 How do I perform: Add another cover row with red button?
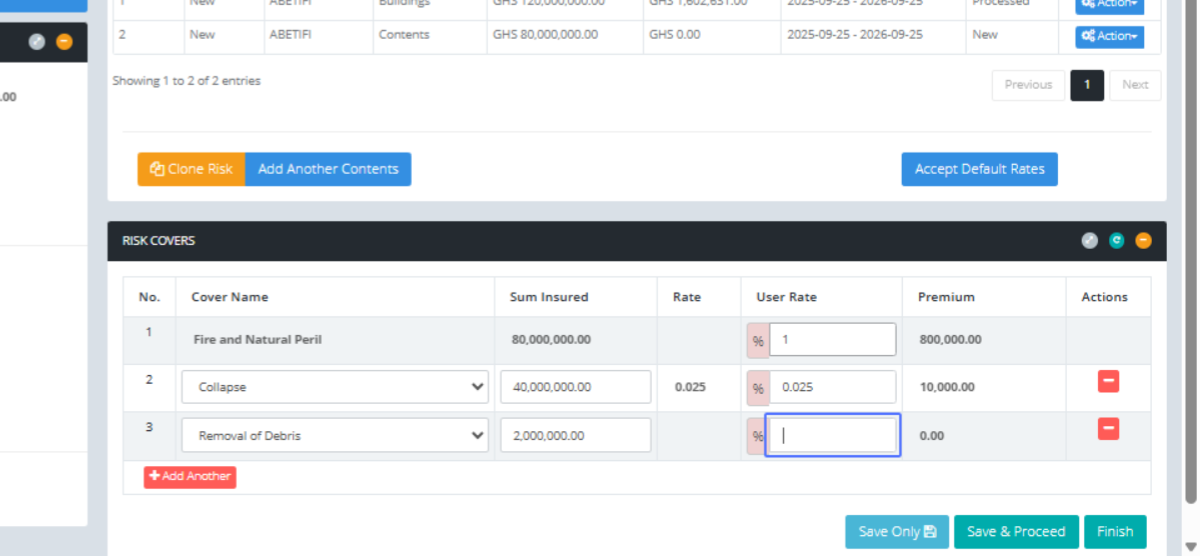(x=190, y=477)
